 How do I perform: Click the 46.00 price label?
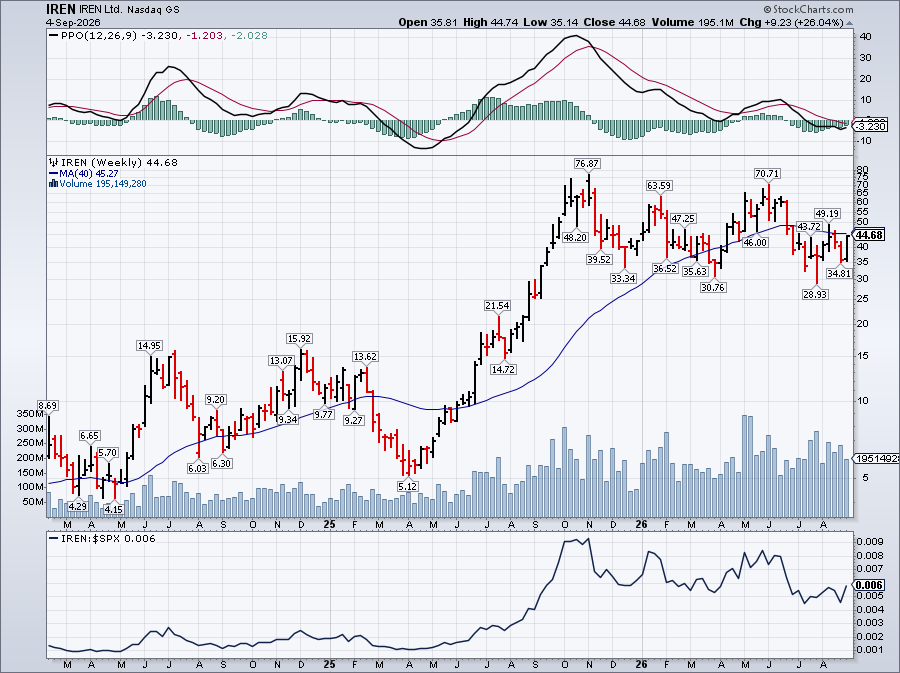(755, 242)
